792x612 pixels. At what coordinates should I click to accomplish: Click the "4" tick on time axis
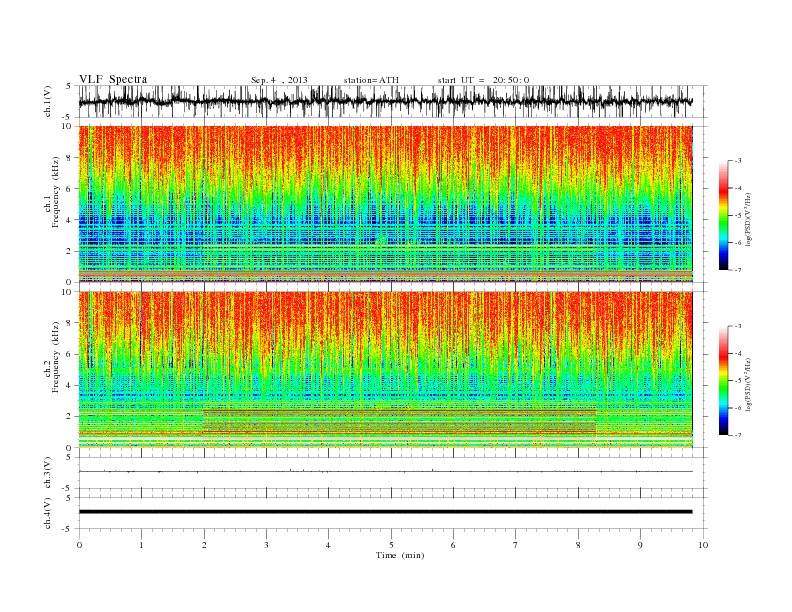[328, 545]
